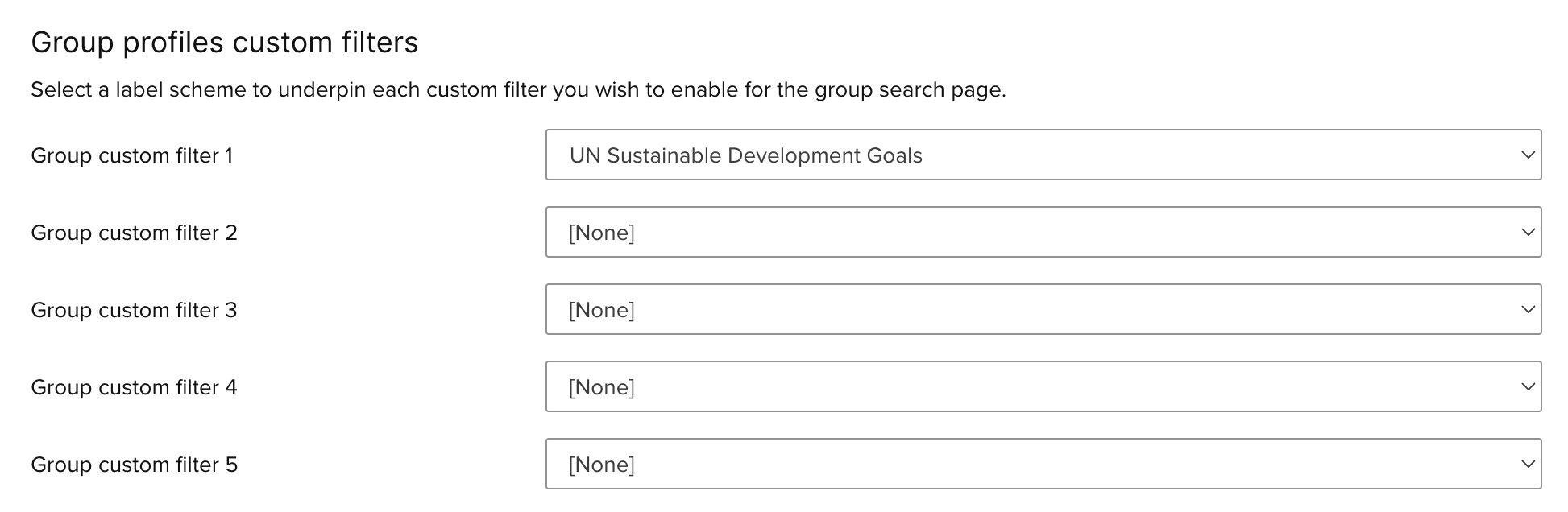Expand the Group custom filter 3 select box
1568x512 pixels.
1043,309
